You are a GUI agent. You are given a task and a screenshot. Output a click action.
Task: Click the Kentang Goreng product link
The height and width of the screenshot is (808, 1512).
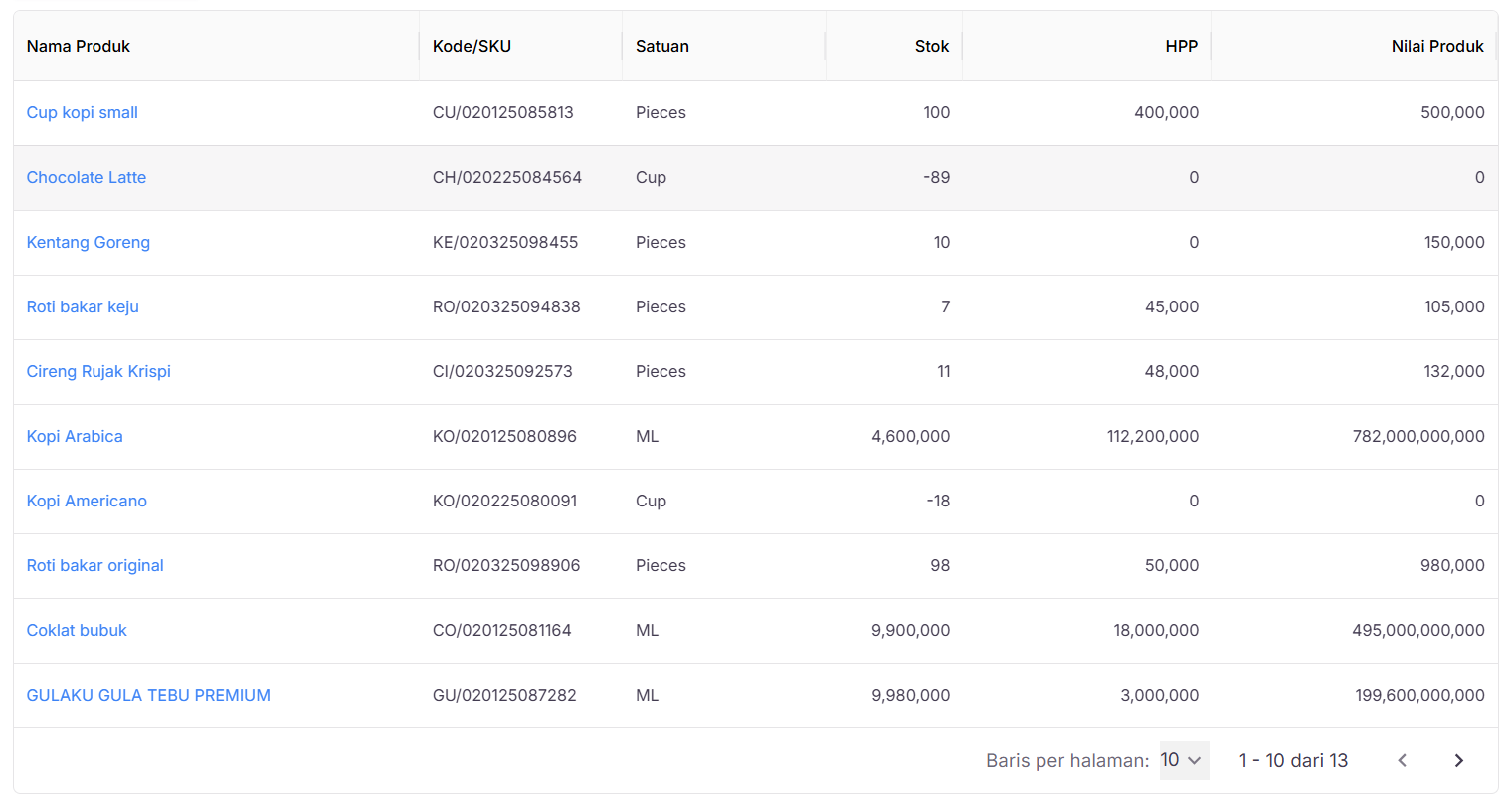[x=89, y=243]
